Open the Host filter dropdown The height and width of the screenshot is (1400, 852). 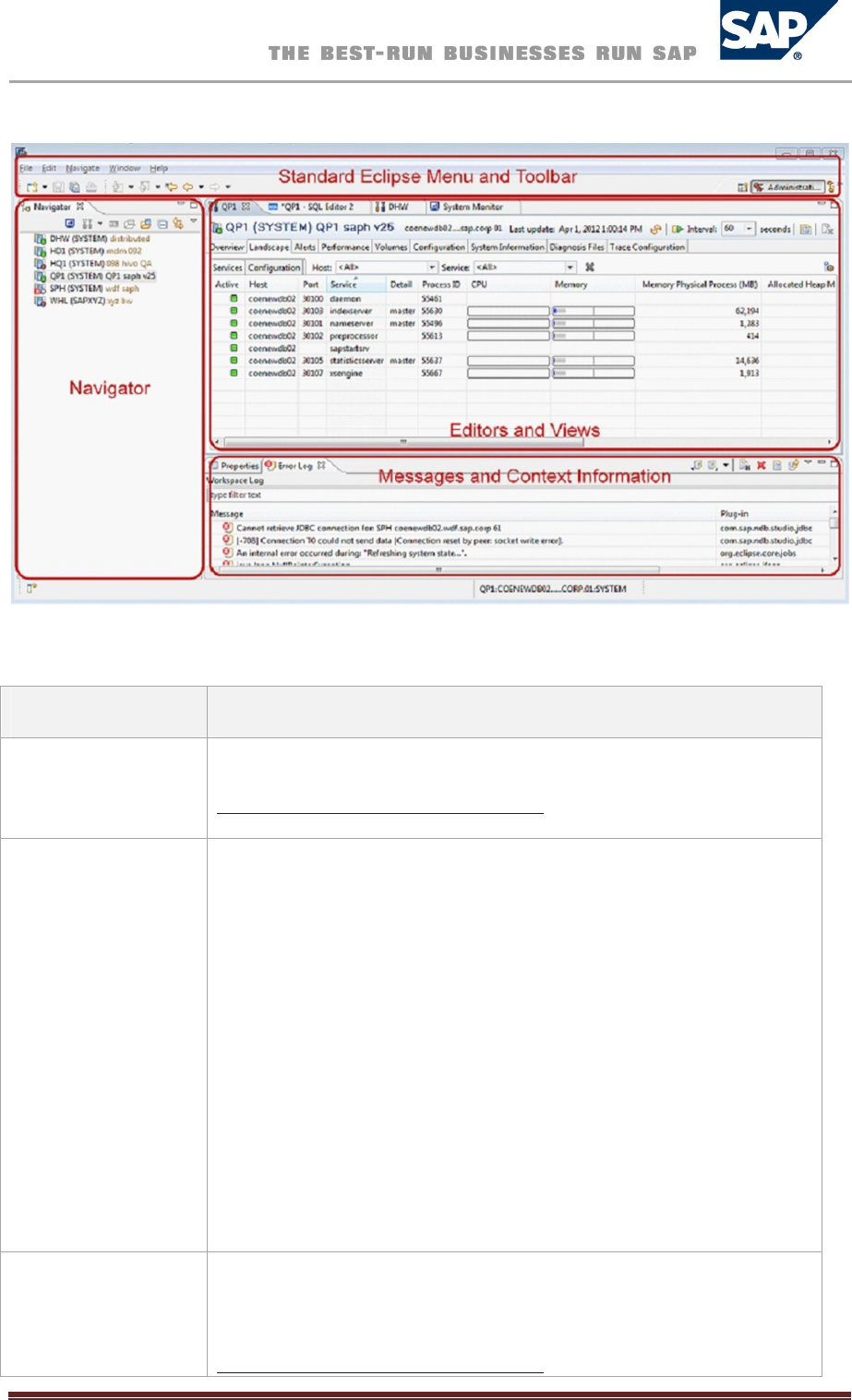[x=386, y=268]
